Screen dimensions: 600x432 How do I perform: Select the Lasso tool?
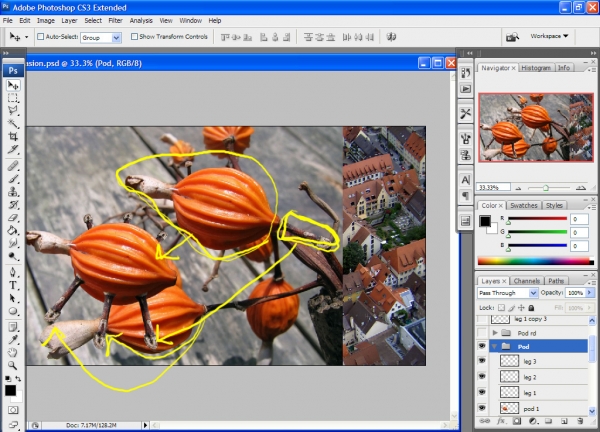point(13,111)
